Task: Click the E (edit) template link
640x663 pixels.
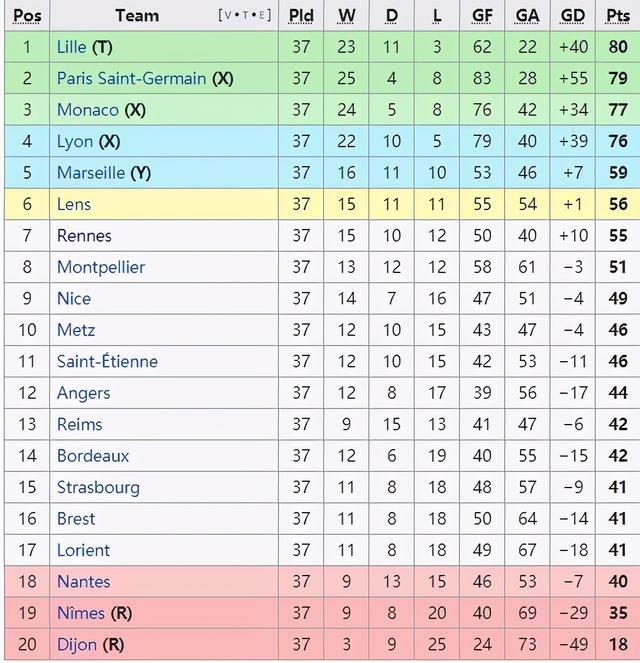Action: tap(262, 16)
